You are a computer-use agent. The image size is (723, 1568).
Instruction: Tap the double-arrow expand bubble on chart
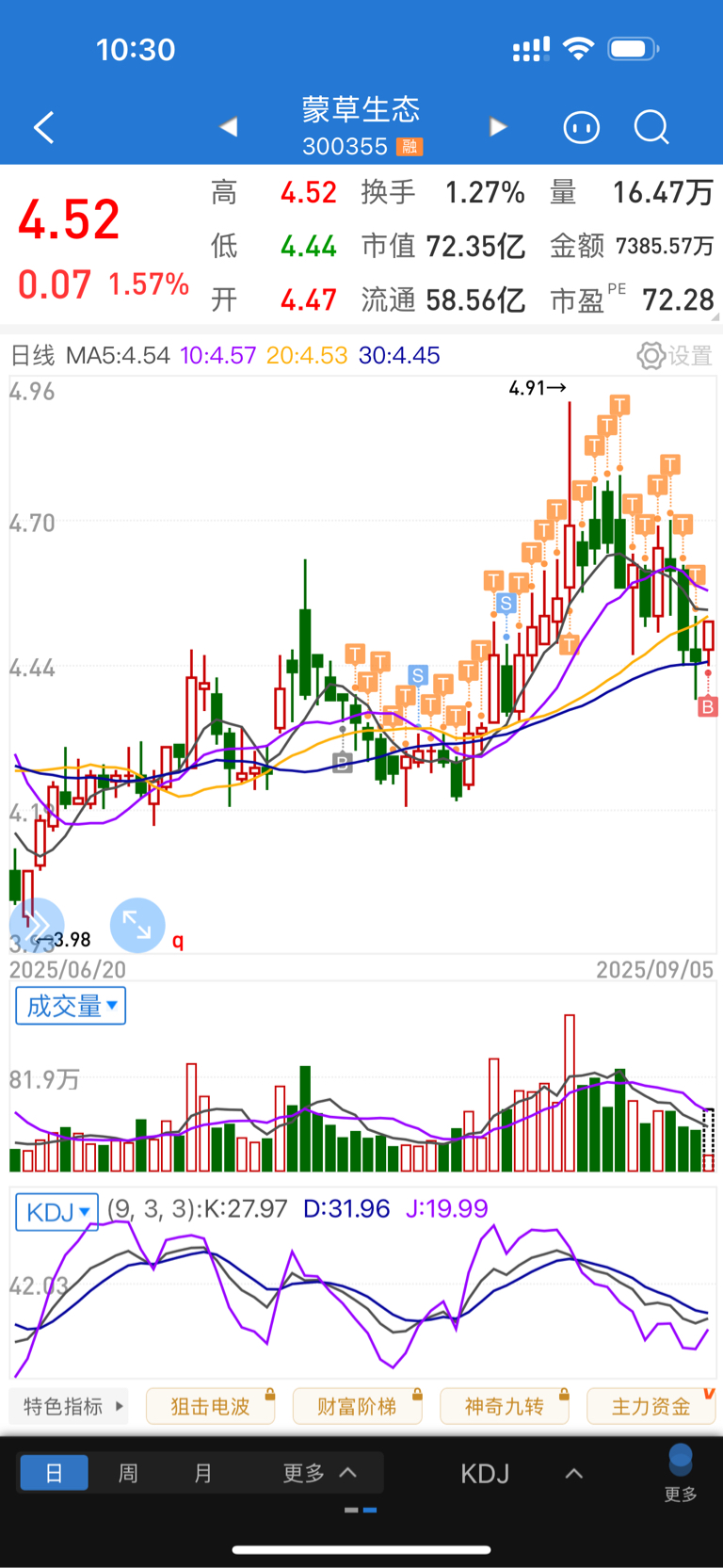pos(36,925)
